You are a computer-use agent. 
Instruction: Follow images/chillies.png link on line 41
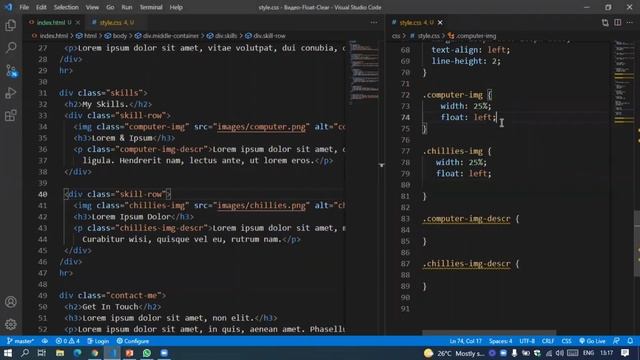[261, 206]
